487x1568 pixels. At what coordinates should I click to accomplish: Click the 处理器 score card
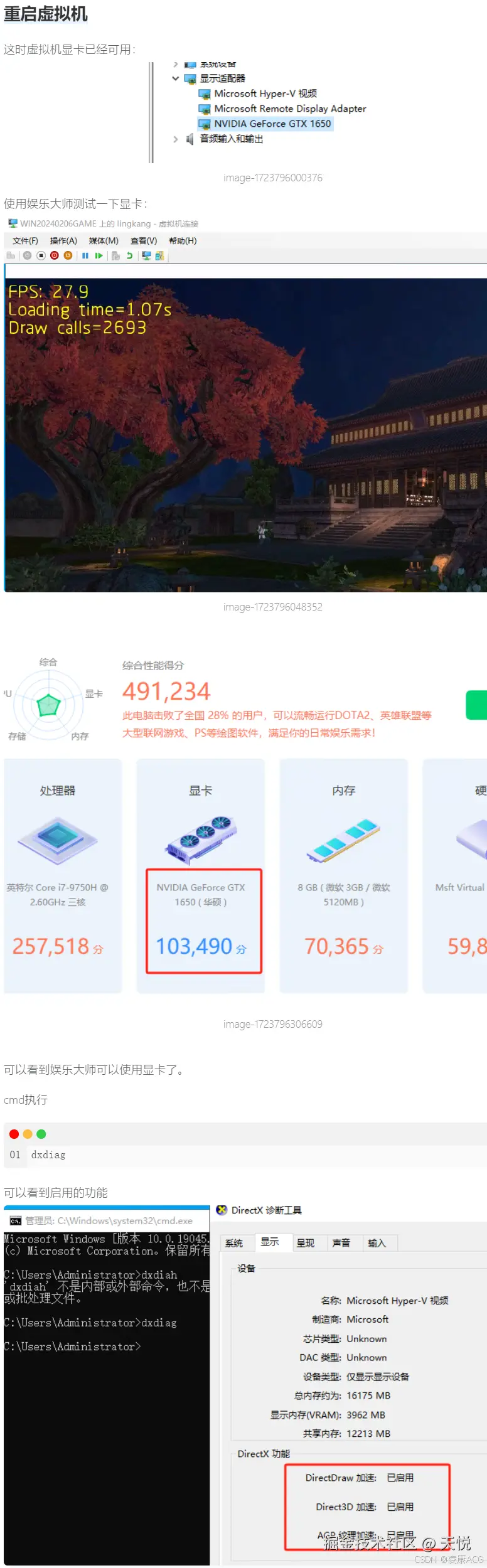point(63,876)
